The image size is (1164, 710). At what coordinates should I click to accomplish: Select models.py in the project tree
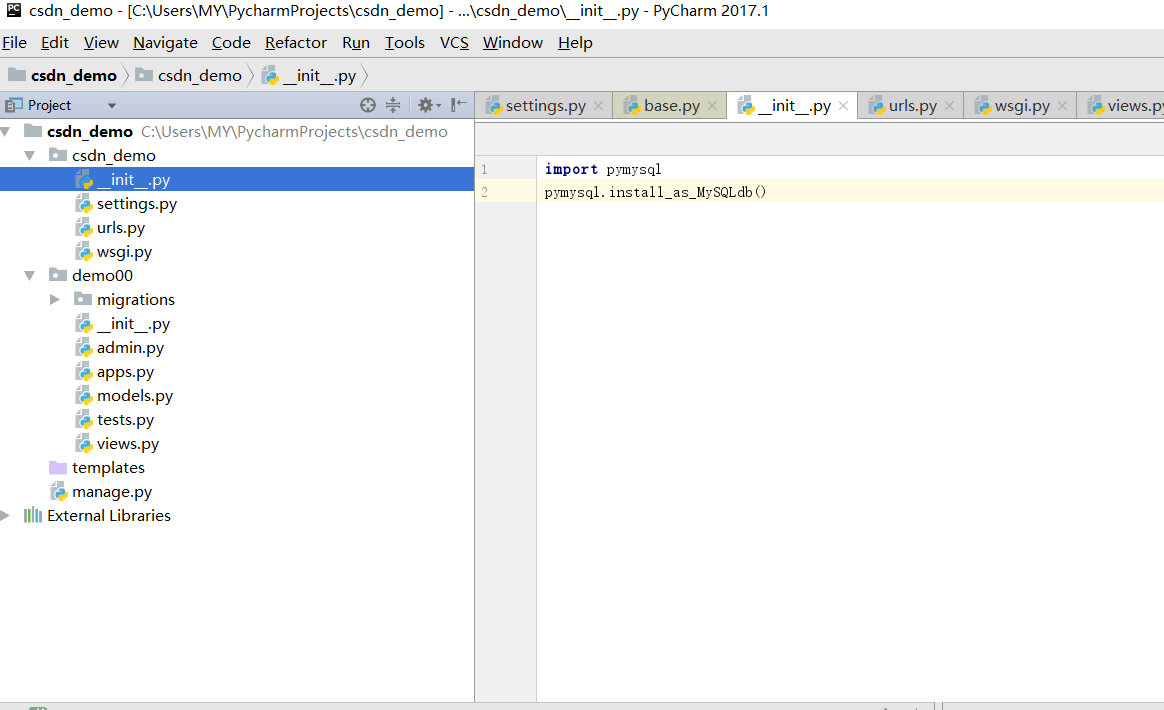coord(134,396)
